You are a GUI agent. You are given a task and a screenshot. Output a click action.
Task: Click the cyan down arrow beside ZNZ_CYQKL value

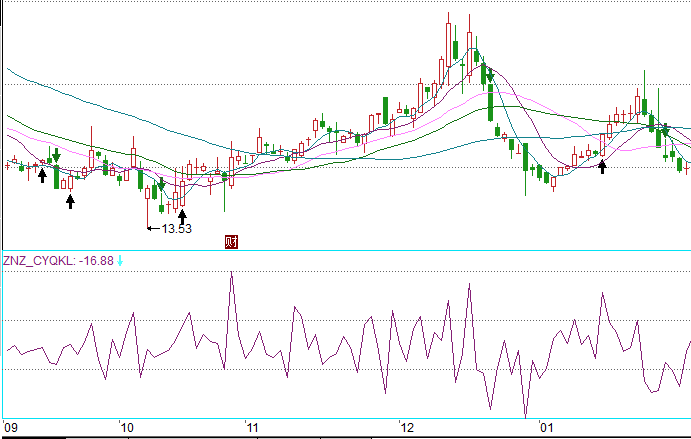coord(119,261)
